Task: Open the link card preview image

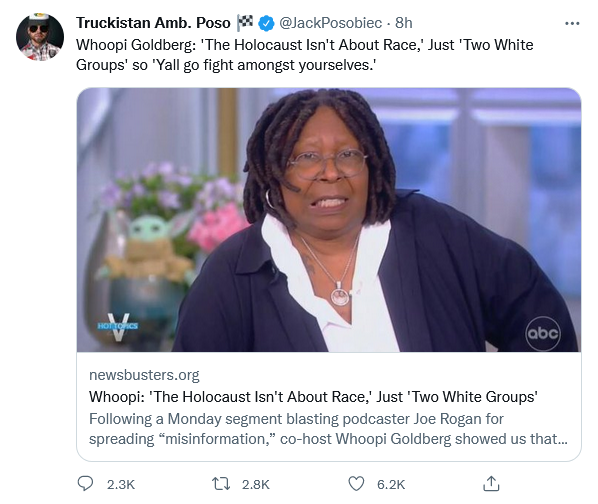Action: click(x=329, y=220)
